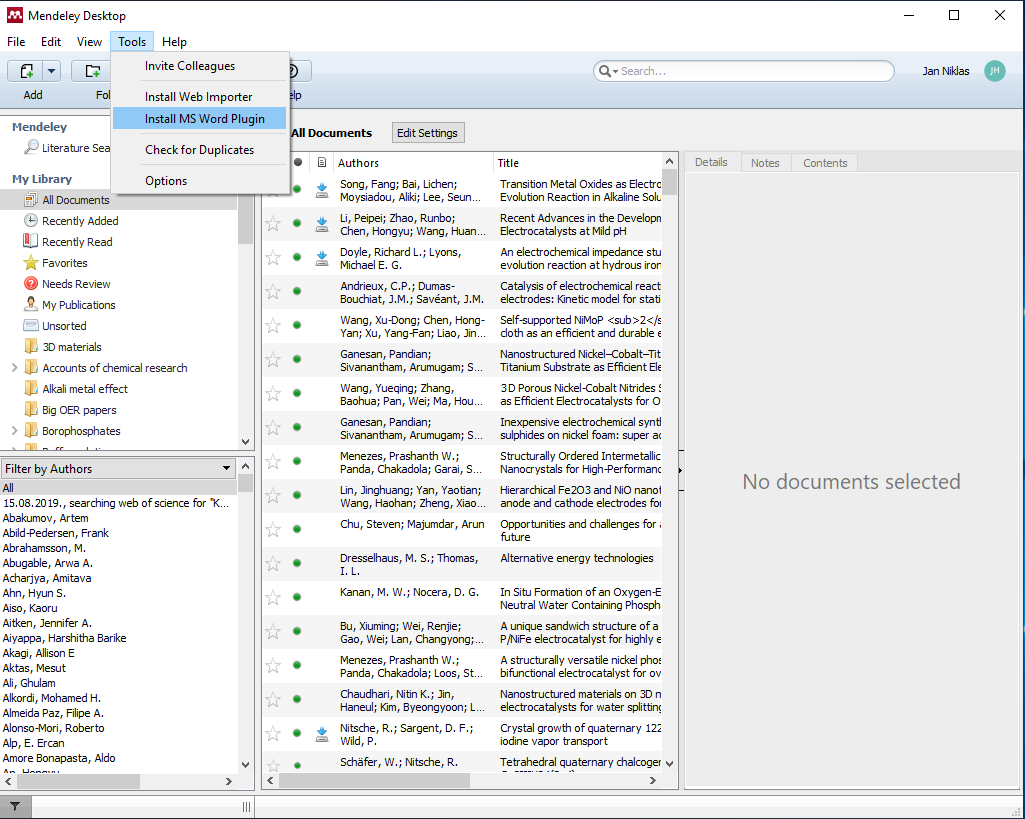Click the user avatar JH icon
Viewport: 1025px width, 819px height.
point(994,71)
